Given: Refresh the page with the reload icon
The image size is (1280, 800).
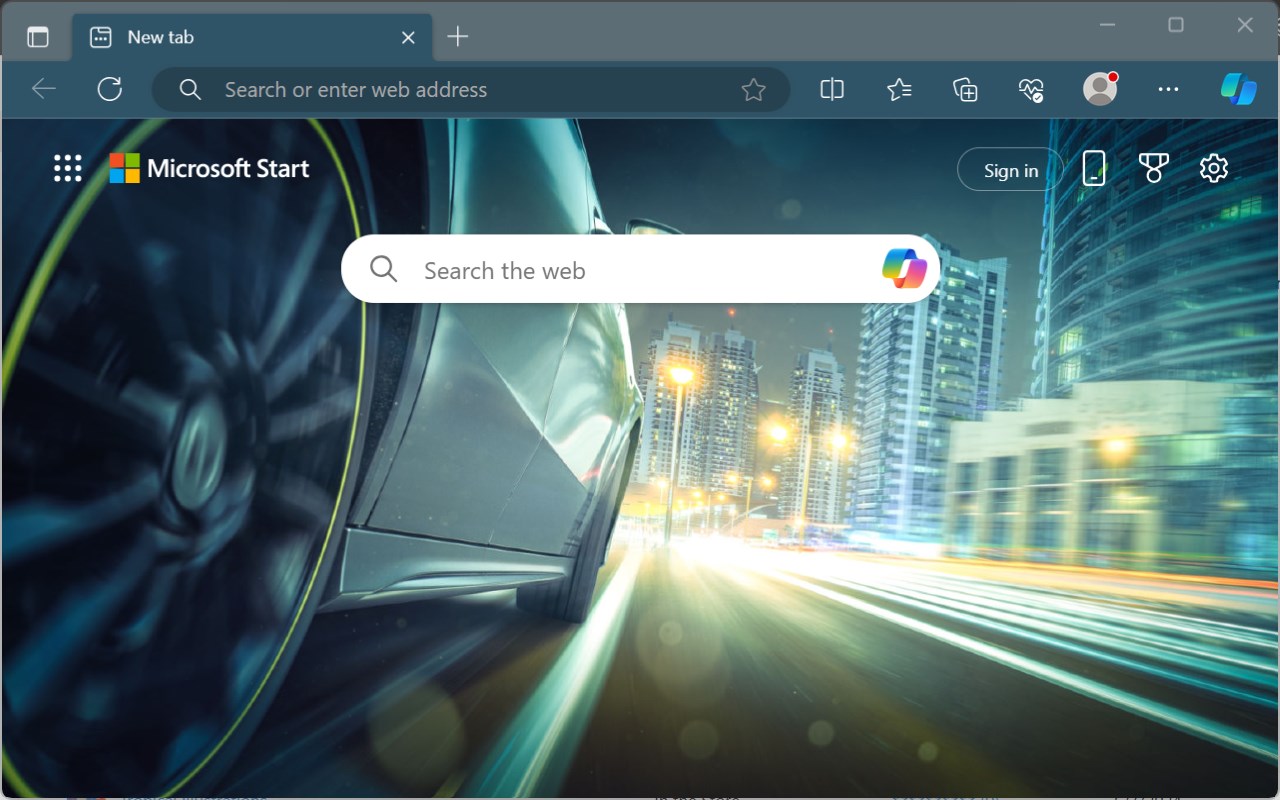Looking at the screenshot, I should click(x=110, y=89).
